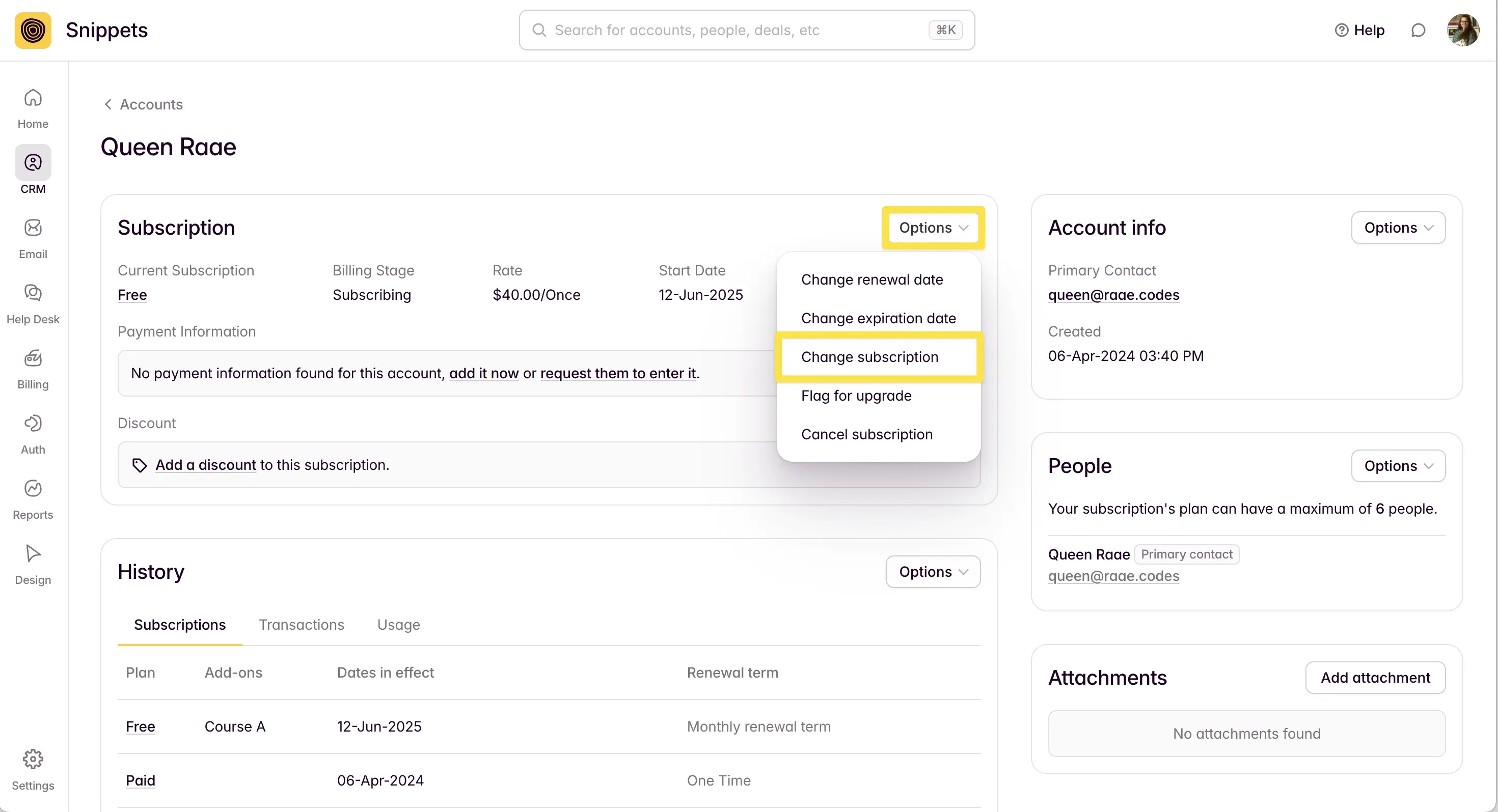Click the Snippets logo icon
Image resolution: width=1498 pixels, height=812 pixels.
(33, 30)
